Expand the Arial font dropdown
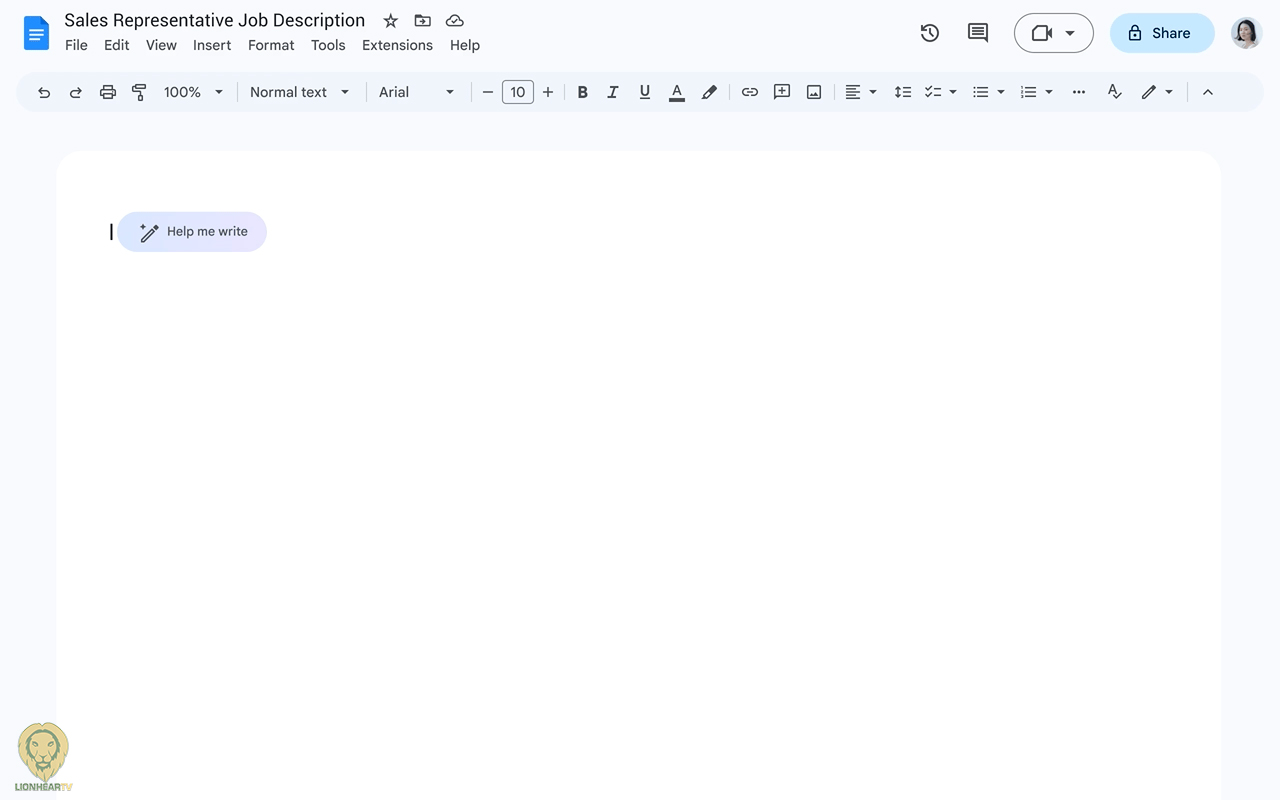Viewport: 1280px width, 800px height. click(416, 92)
